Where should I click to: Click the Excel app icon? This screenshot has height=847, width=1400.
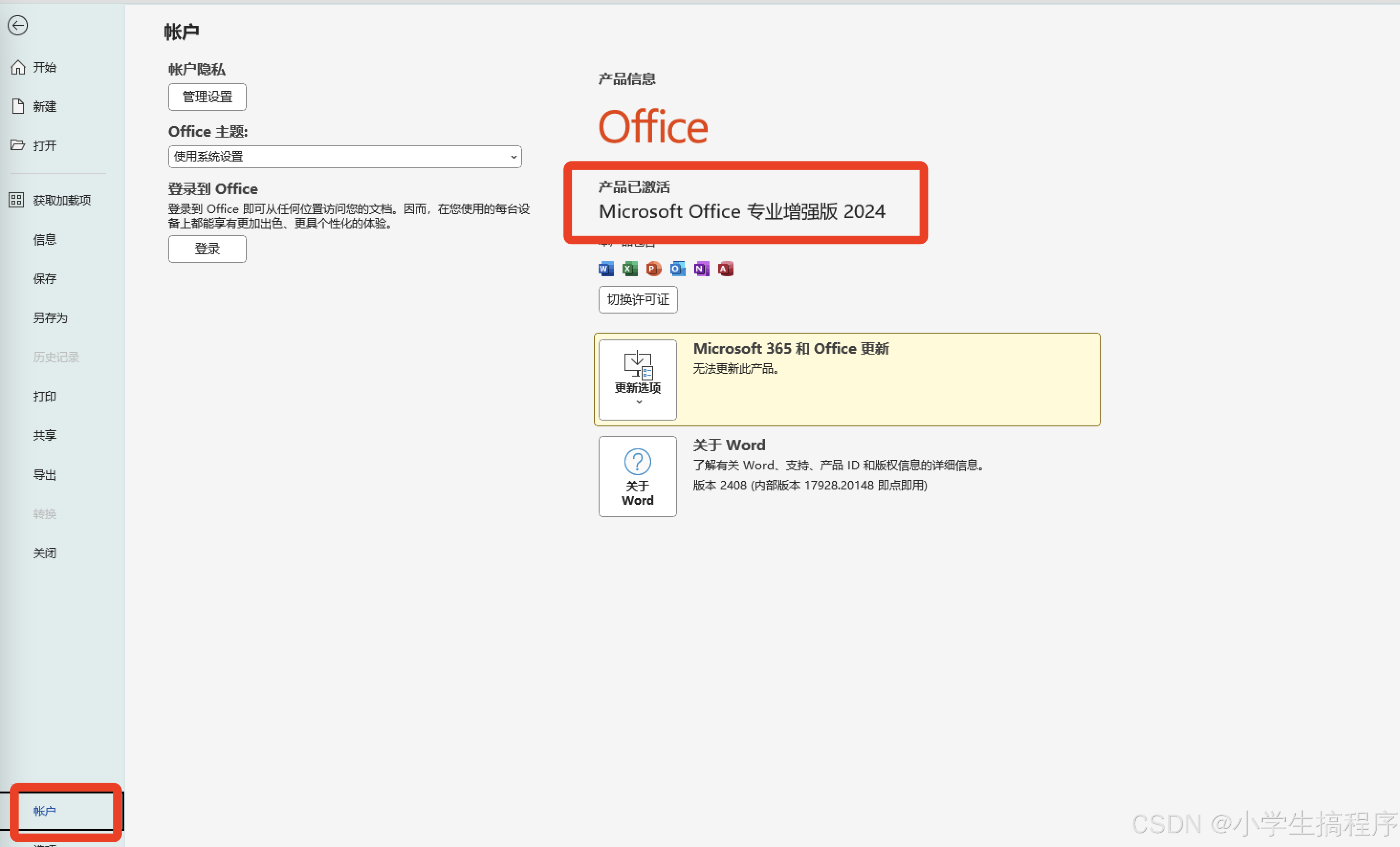pyautogui.click(x=630, y=269)
